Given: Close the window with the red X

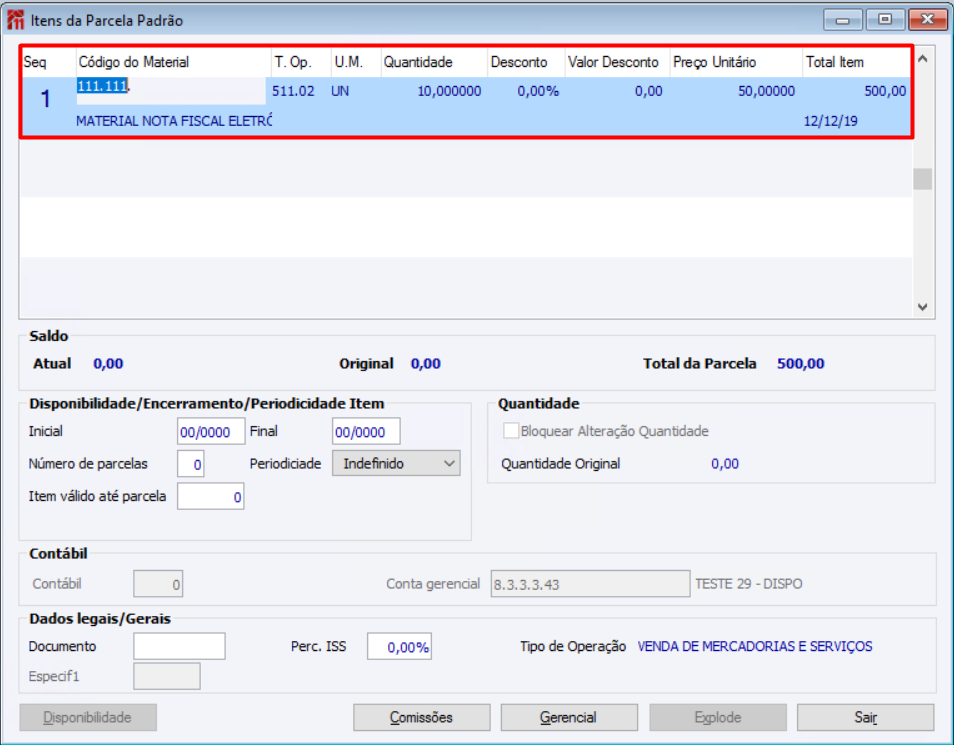Looking at the screenshot, I should coord(928,19).
